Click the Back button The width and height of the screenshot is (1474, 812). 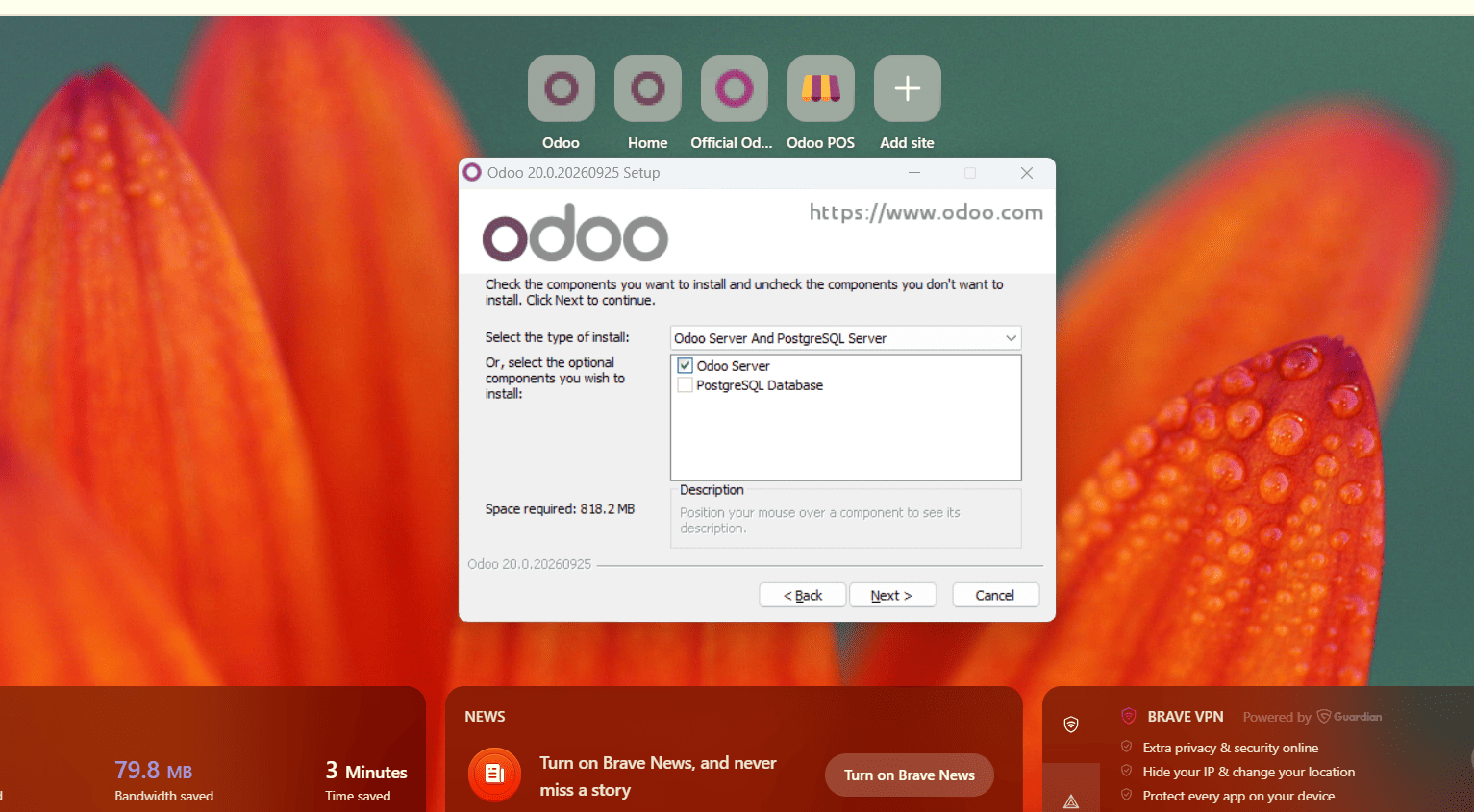(x=803, y=595)
